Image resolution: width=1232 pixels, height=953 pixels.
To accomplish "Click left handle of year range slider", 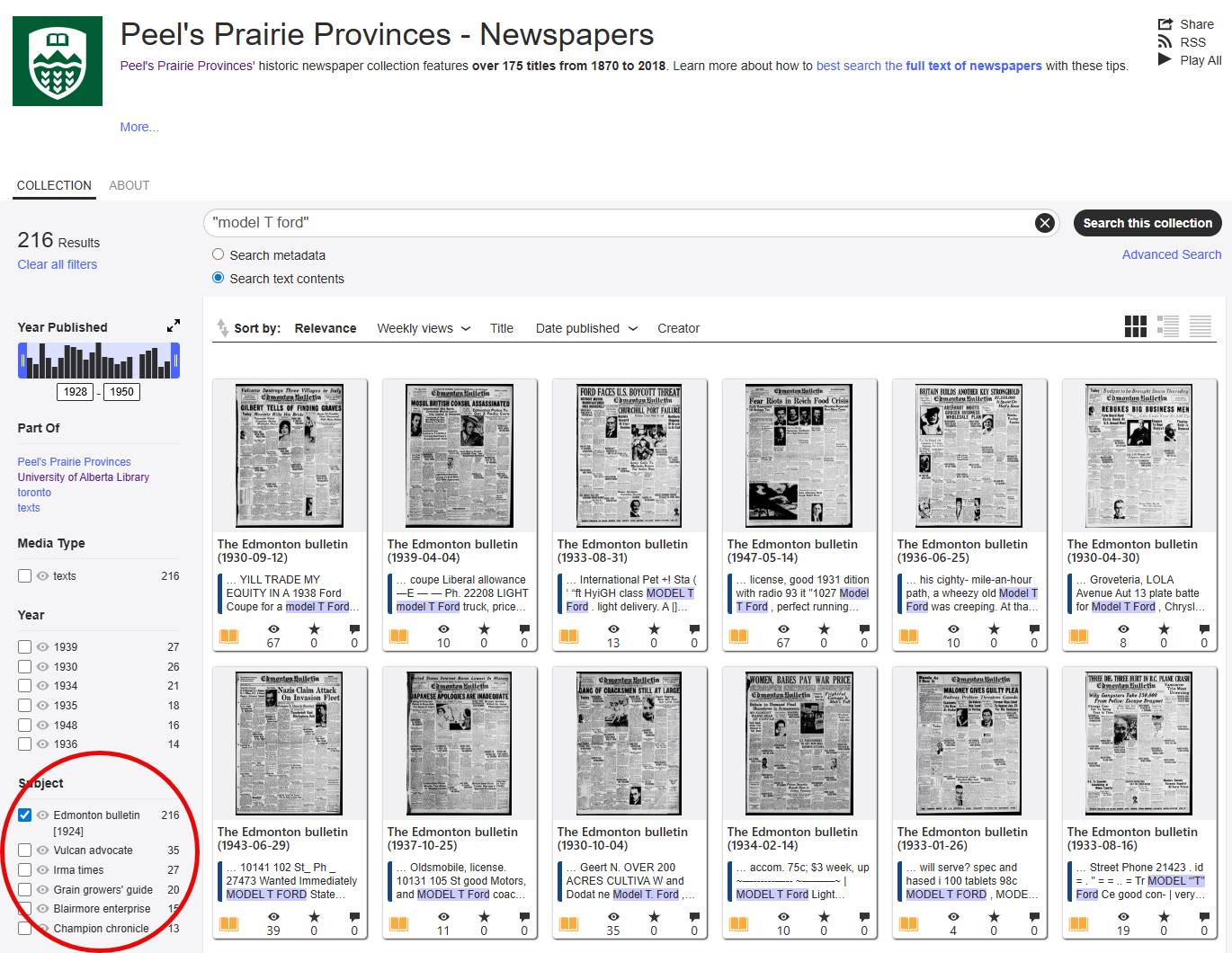I will (x=22, y=361).
